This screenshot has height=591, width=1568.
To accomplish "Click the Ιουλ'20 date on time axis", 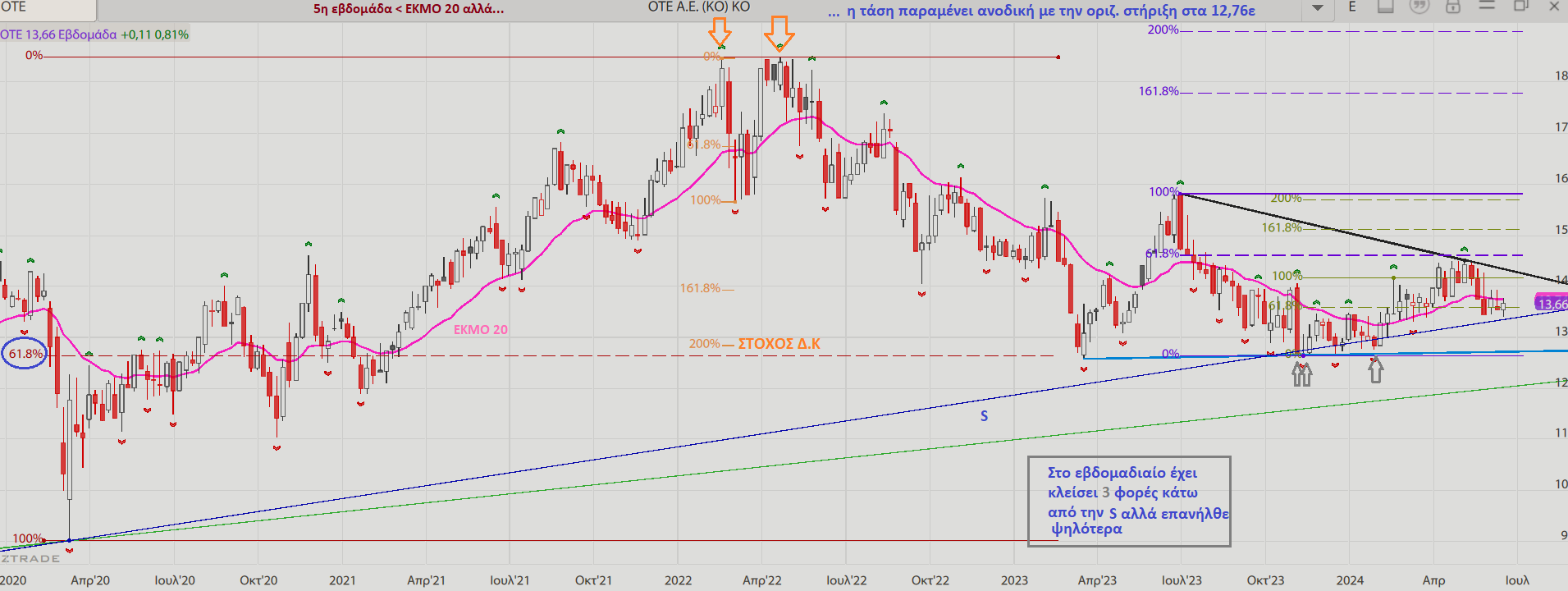I will tap(175, 580).
